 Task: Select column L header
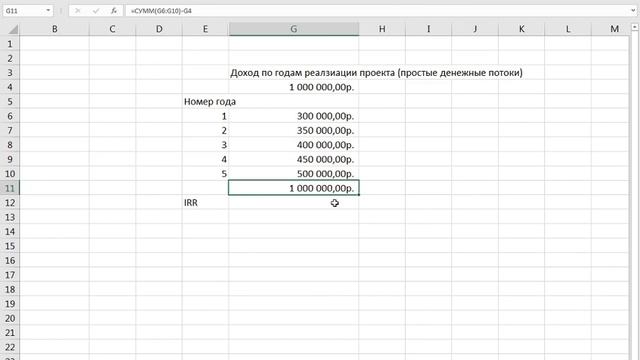(568, 29)
